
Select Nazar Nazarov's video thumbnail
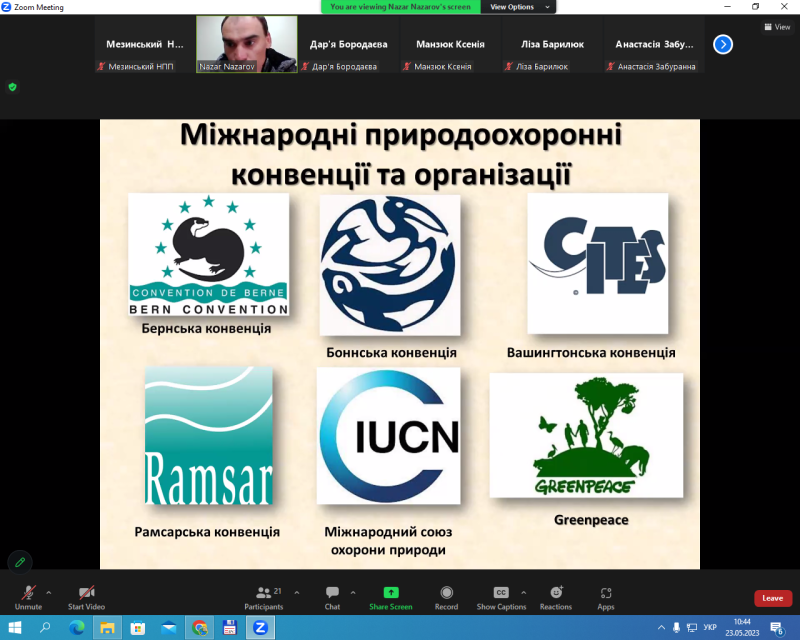click(x=246, y=44)
